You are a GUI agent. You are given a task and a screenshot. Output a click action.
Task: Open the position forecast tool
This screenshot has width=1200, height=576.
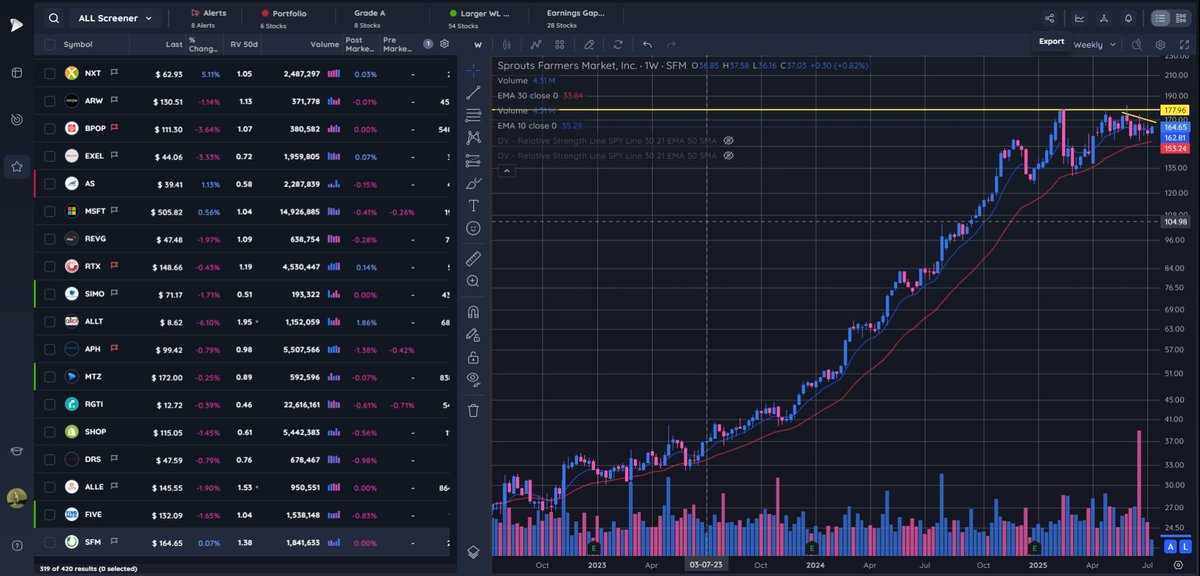coord(474,160)
